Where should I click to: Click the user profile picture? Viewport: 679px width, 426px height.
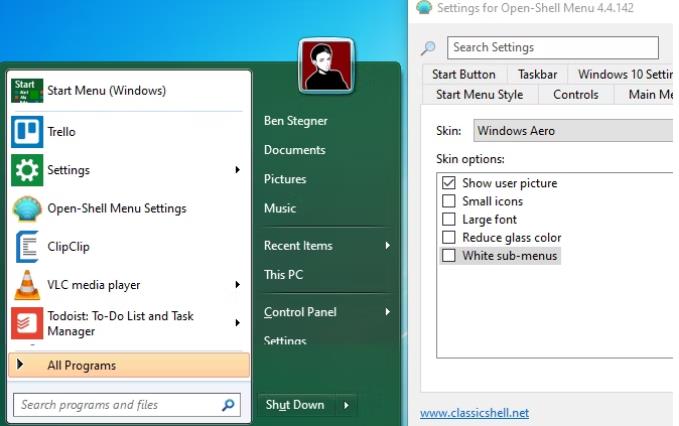coord(326,66)
